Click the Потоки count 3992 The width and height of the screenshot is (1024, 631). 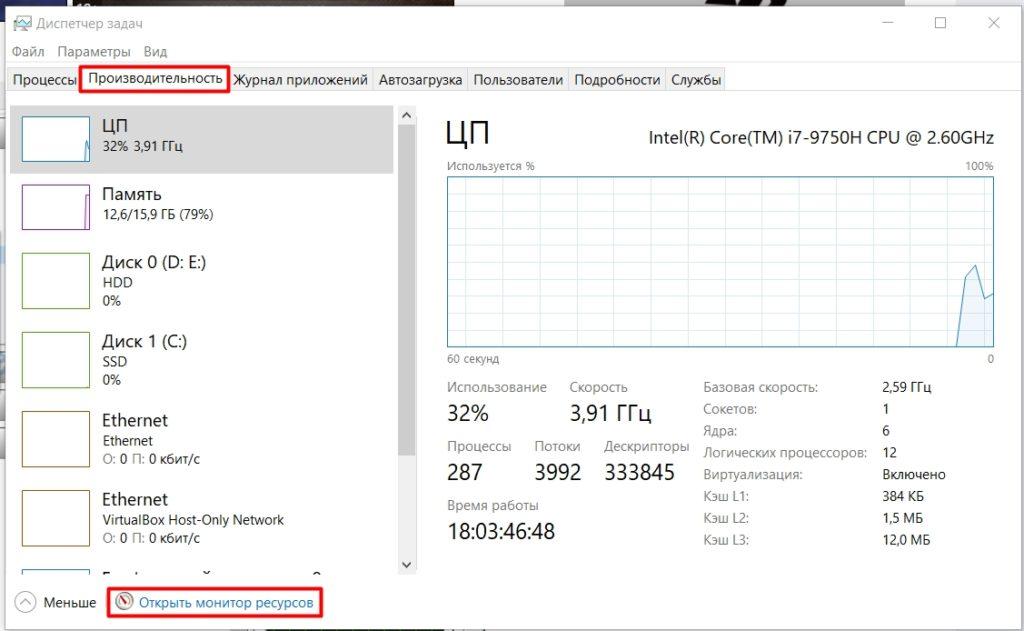click(x=558, y=472)
